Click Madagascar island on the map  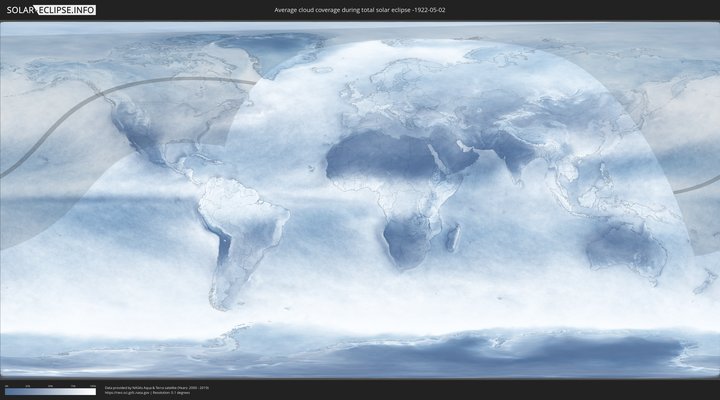coord(453,238)
